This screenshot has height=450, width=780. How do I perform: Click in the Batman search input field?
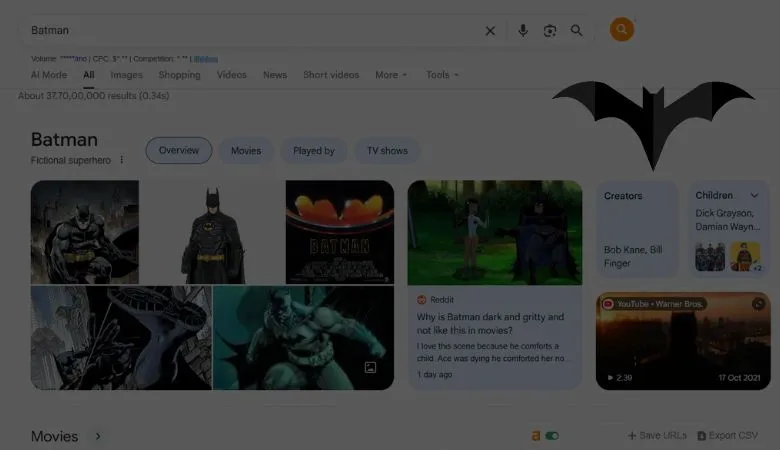250,31
